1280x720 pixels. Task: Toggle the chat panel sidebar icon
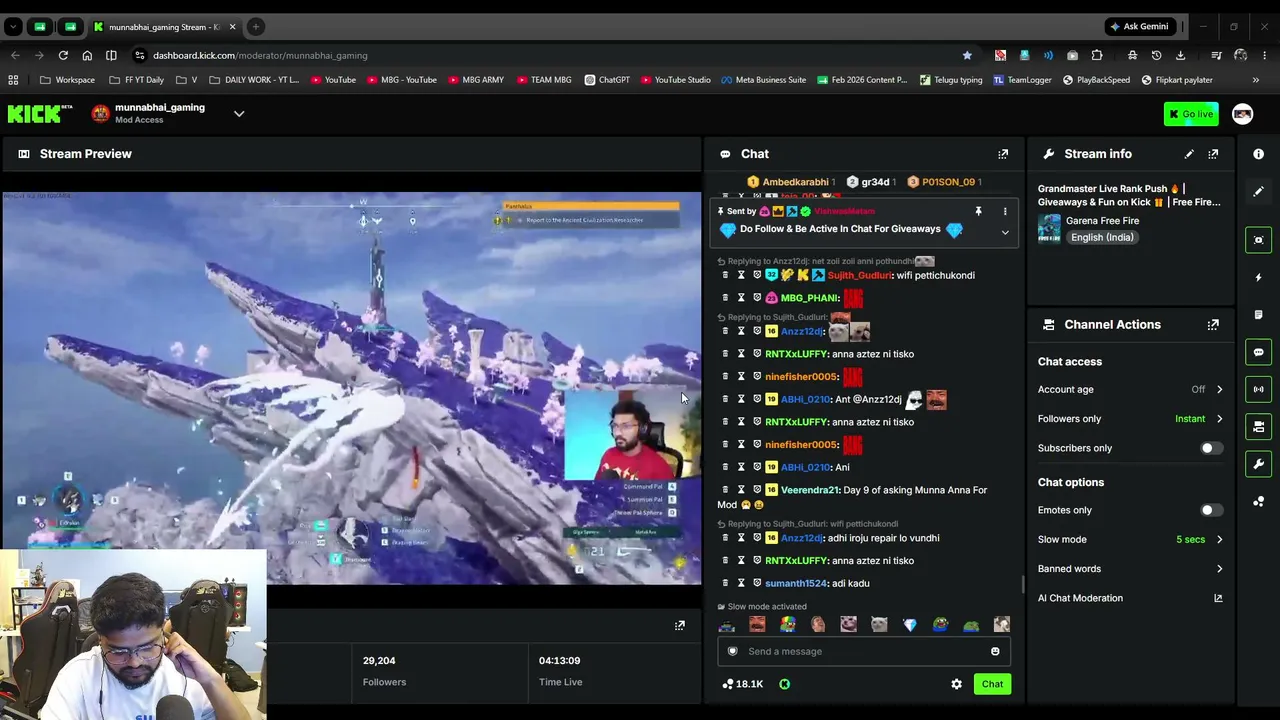[x=1258, y=352]
